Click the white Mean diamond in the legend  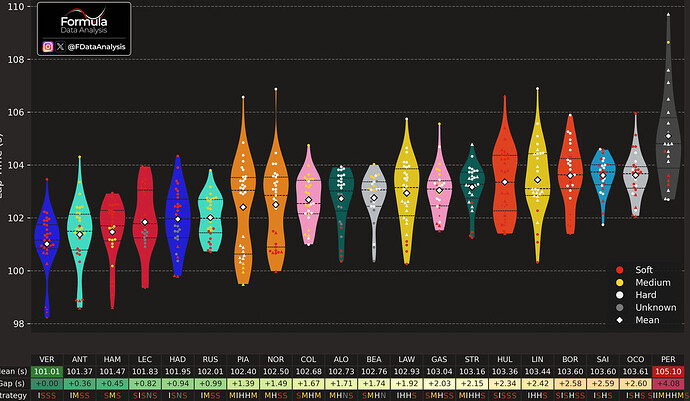point(620,320)
